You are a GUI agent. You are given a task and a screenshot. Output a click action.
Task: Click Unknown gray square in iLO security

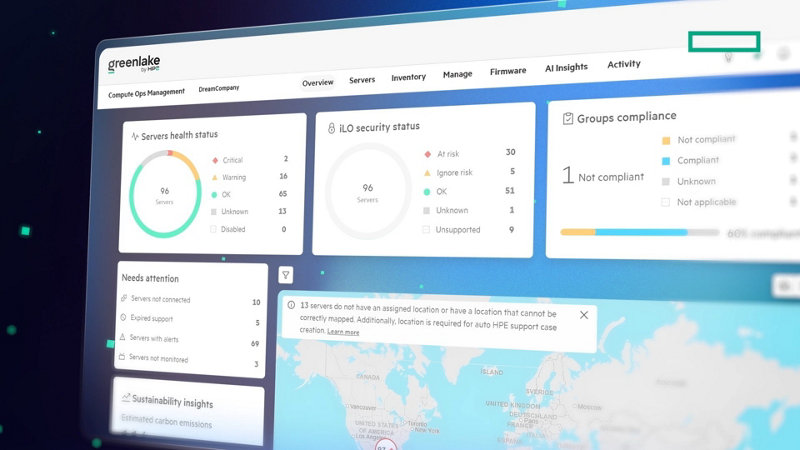[427, 211]
